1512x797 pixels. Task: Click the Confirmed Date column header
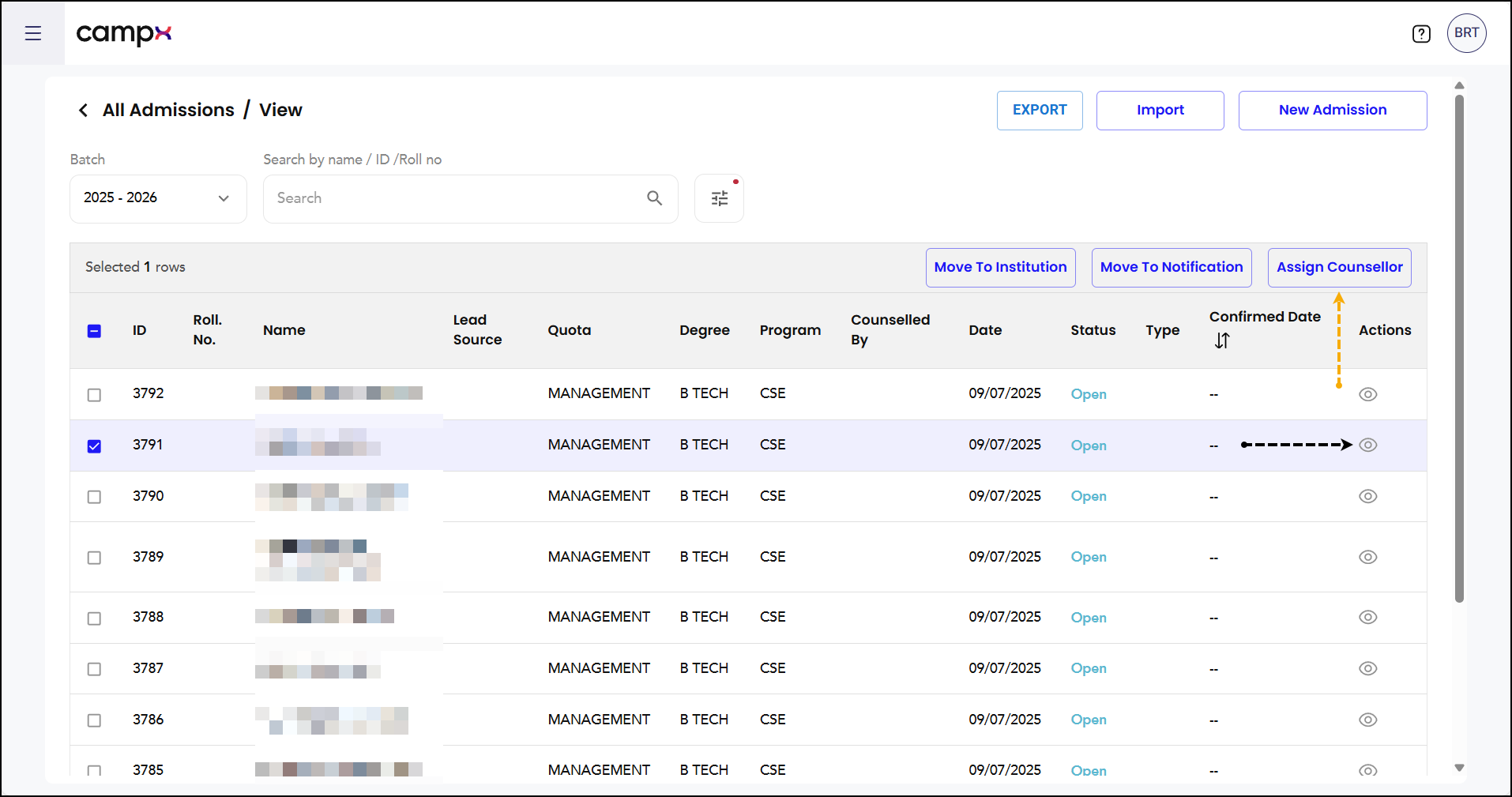[1265, 317]
